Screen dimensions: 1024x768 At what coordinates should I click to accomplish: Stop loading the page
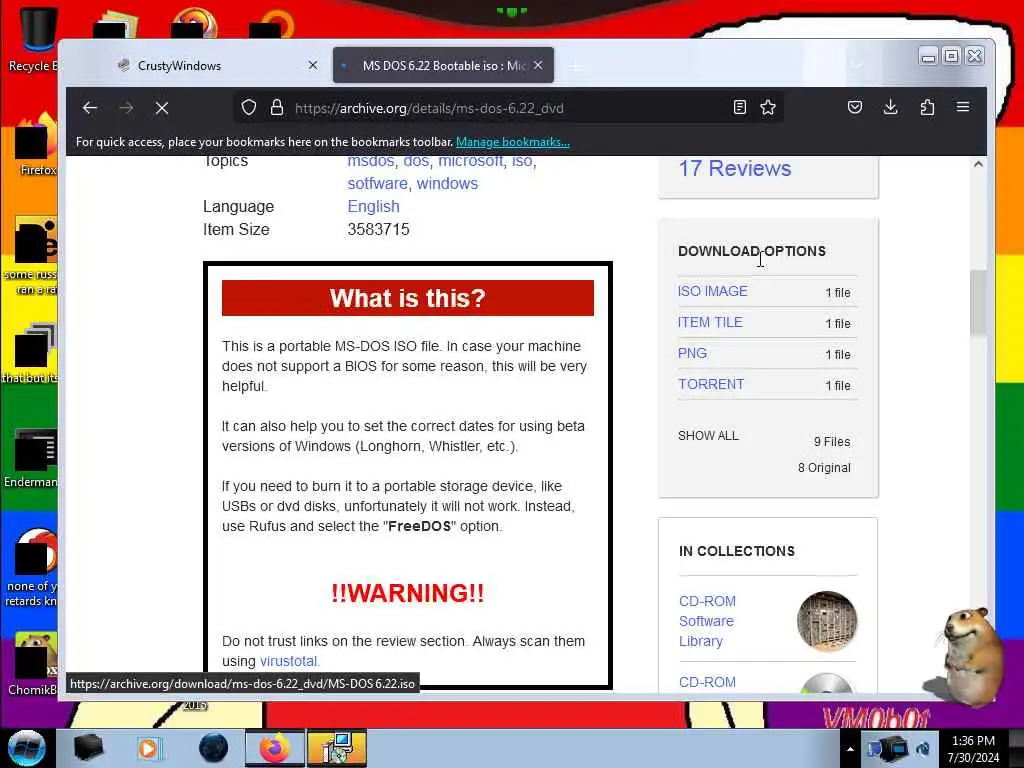point(162,108)
